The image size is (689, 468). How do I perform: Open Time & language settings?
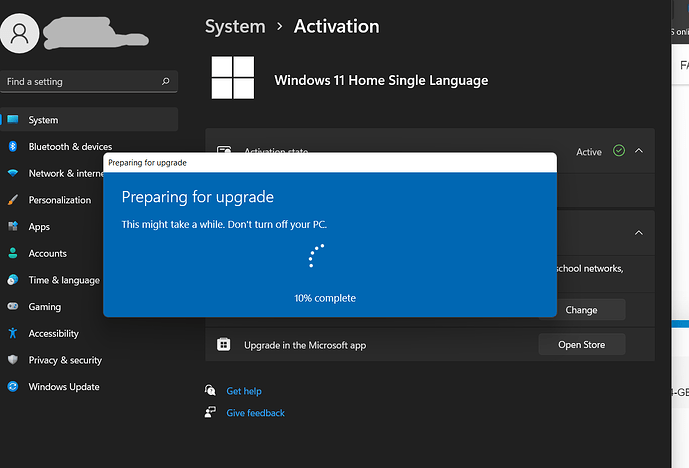(x=64, y=281)
